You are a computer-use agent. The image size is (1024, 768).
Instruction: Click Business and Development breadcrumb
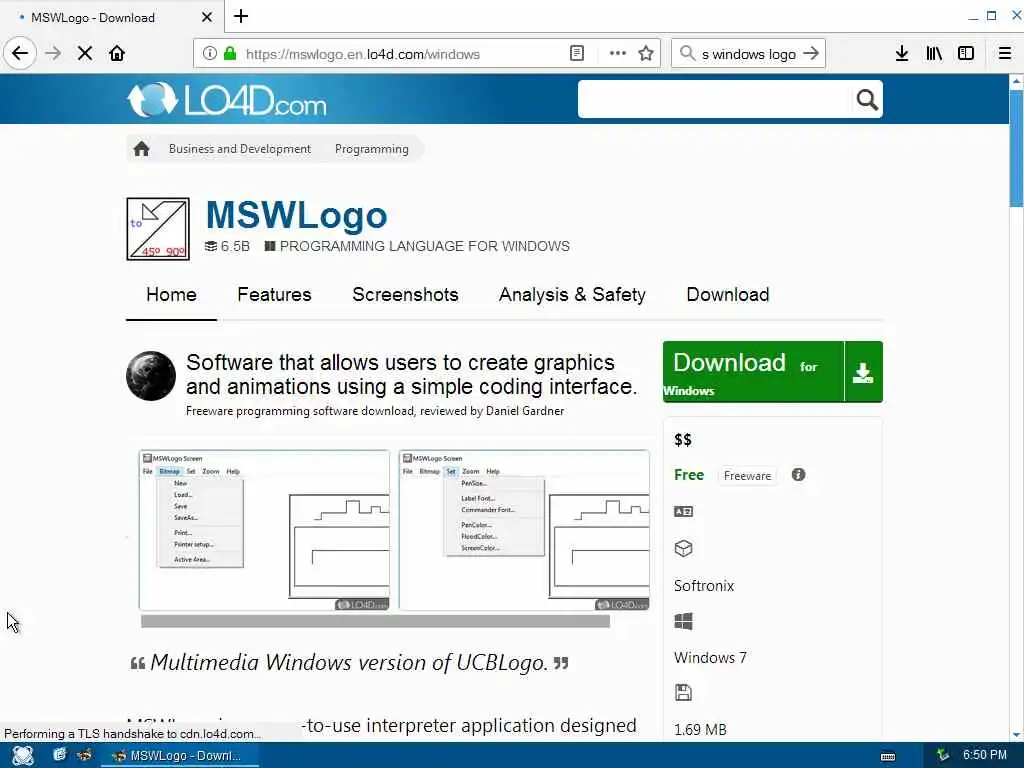click(x=240, y=149)
